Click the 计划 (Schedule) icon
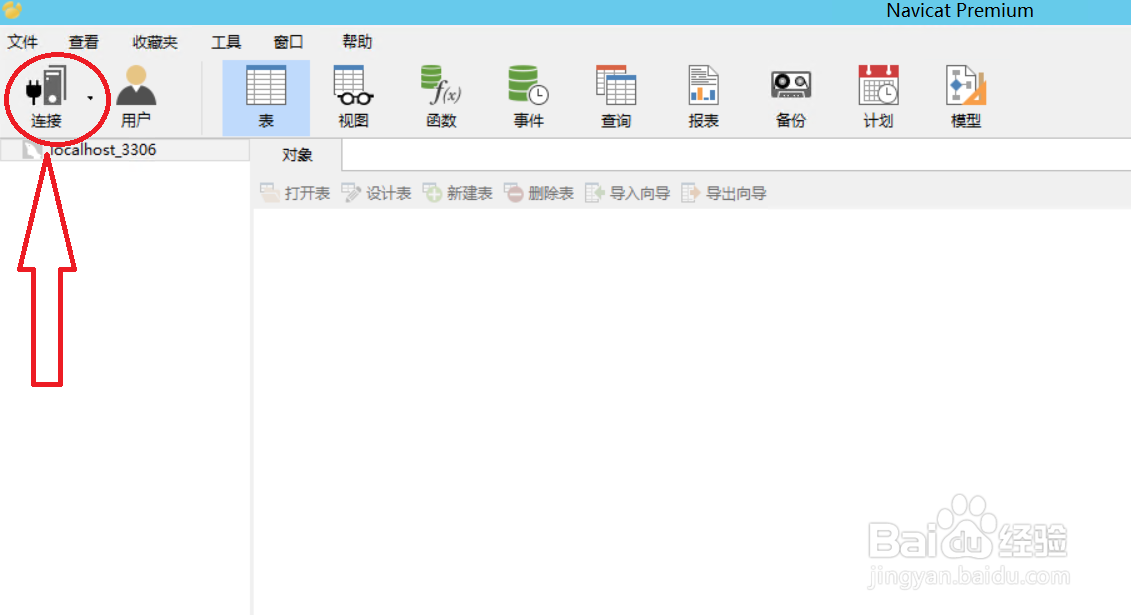Image resolution: width=1131 pixels, height=615 pixels. pyautogui.click(x=877, y=95)
